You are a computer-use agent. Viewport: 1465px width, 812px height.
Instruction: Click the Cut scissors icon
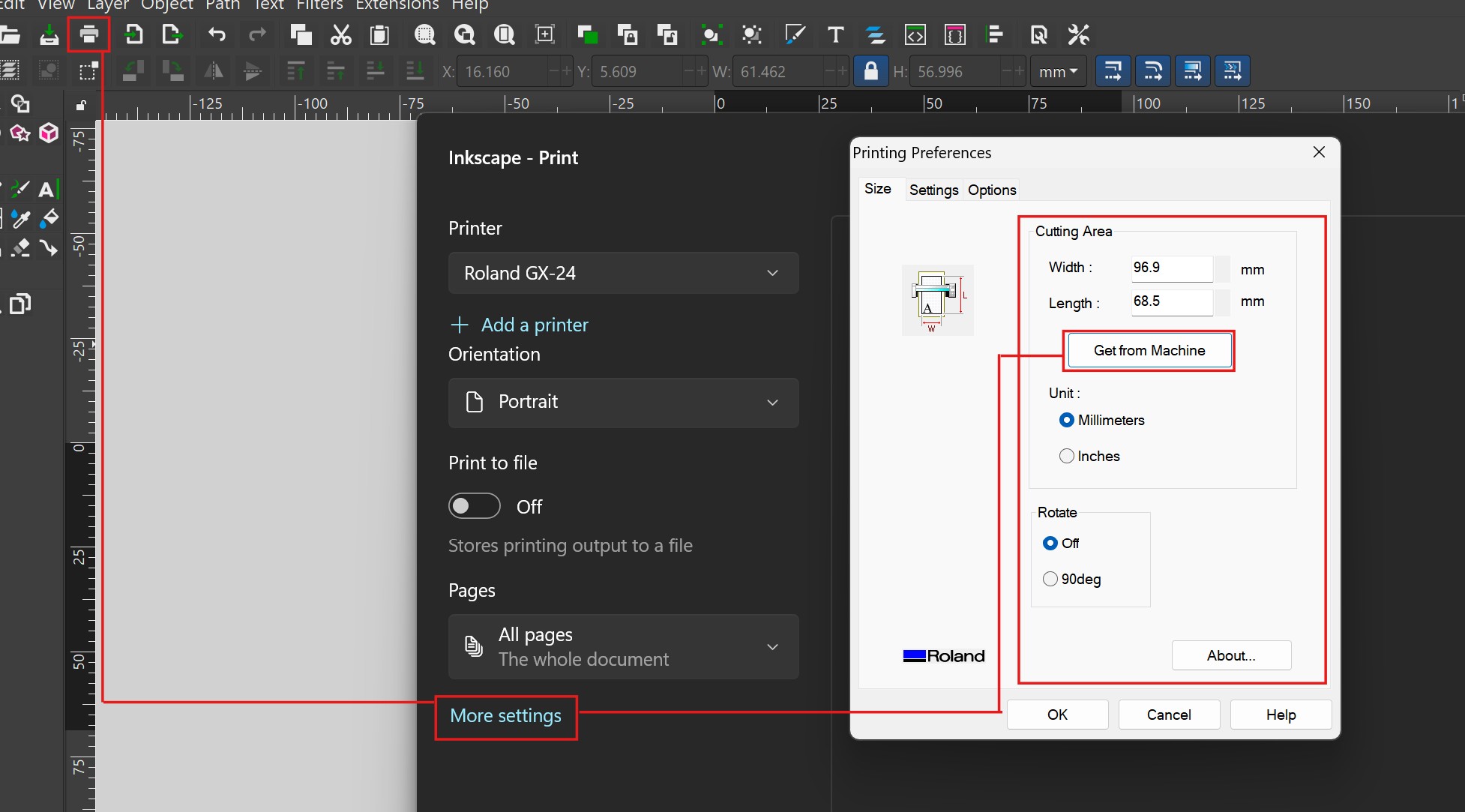pos(341,34)
